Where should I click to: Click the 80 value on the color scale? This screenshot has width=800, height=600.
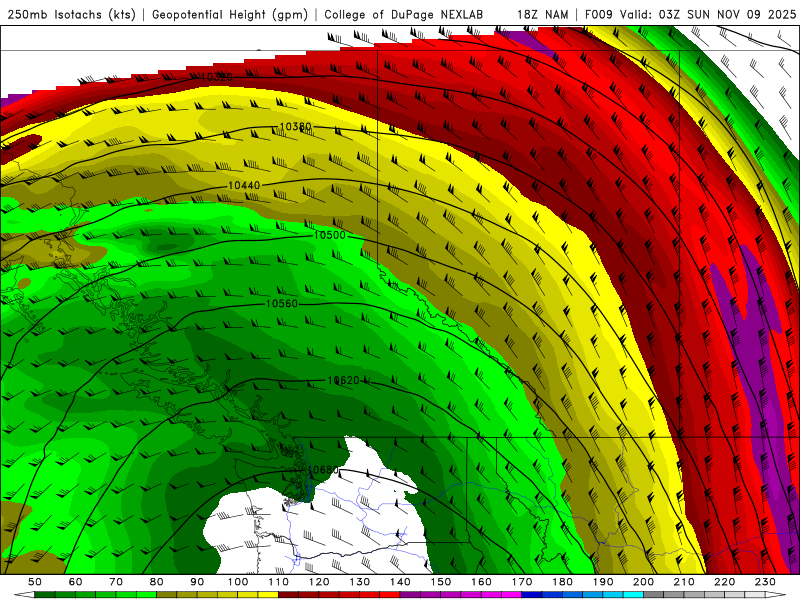pyautogui.click(x=157, y=582)
